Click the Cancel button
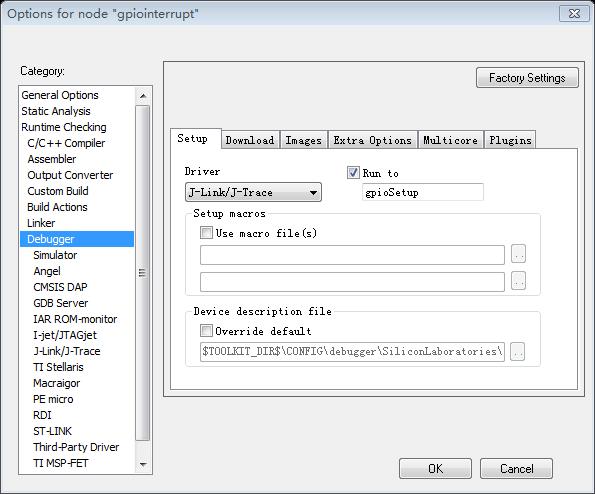 point(516,469)
